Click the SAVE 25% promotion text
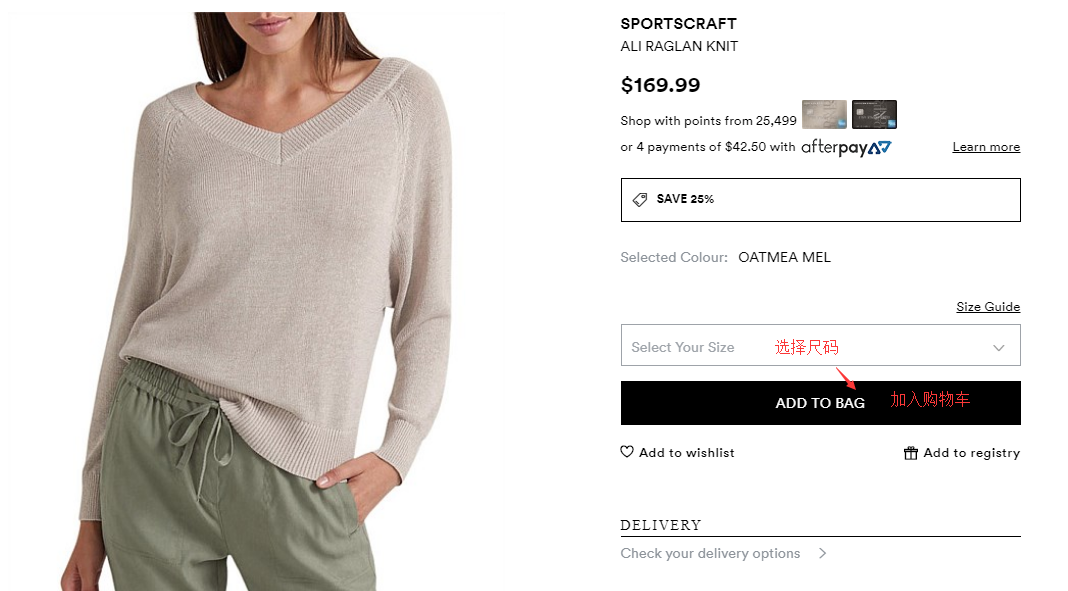This screenshot has width=1068, height=591. coord(685,199)
